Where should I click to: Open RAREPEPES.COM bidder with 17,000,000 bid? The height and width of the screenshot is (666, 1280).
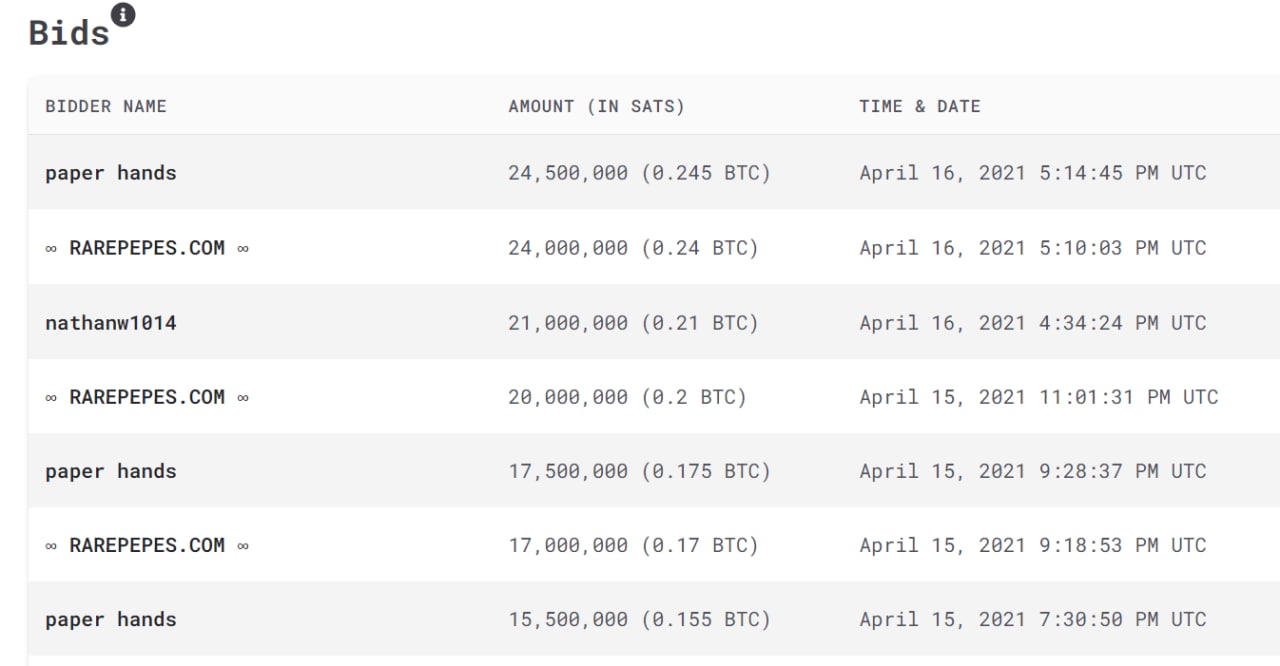tap(147, 545)
